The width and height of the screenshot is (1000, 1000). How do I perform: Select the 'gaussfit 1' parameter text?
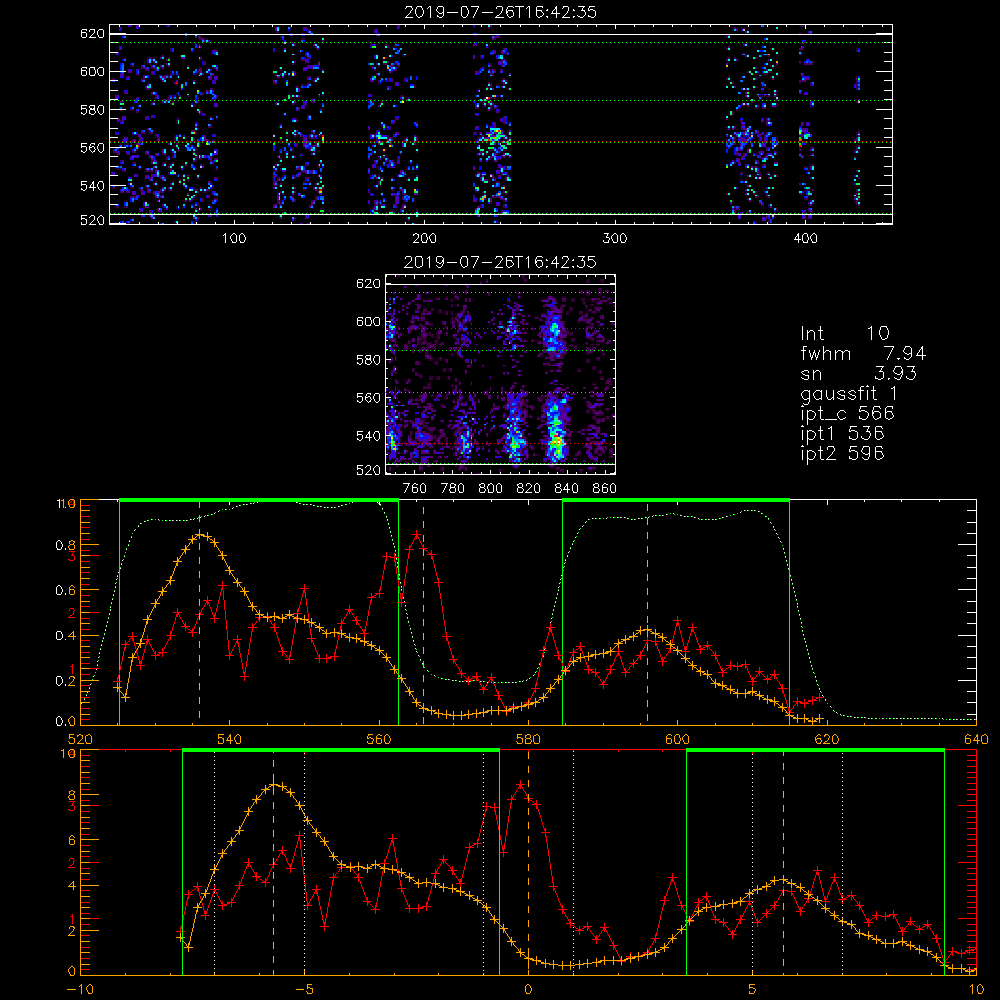pyautogui.click(x=849, y=393)
